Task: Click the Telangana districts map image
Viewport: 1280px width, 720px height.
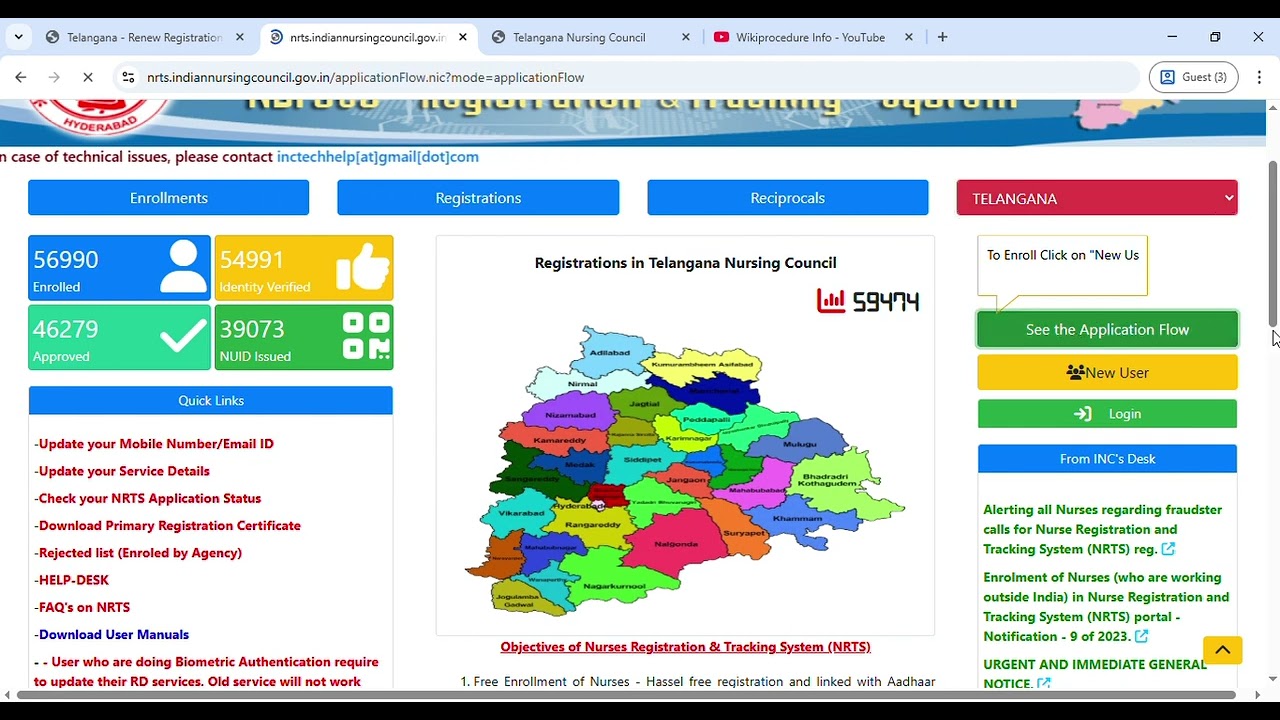Action: tap(685, 470)
